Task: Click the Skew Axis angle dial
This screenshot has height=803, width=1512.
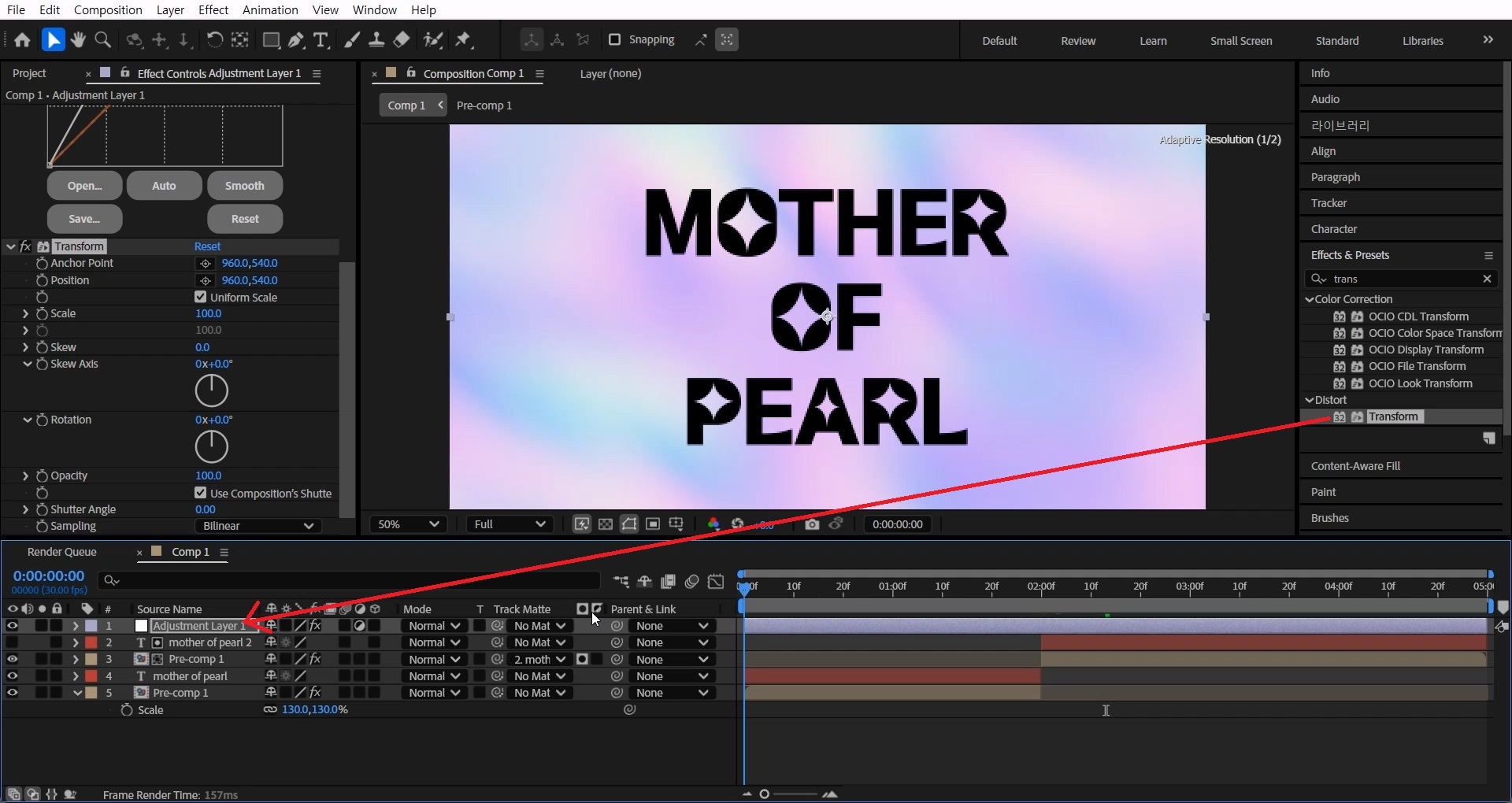Action: pos(211,390)
